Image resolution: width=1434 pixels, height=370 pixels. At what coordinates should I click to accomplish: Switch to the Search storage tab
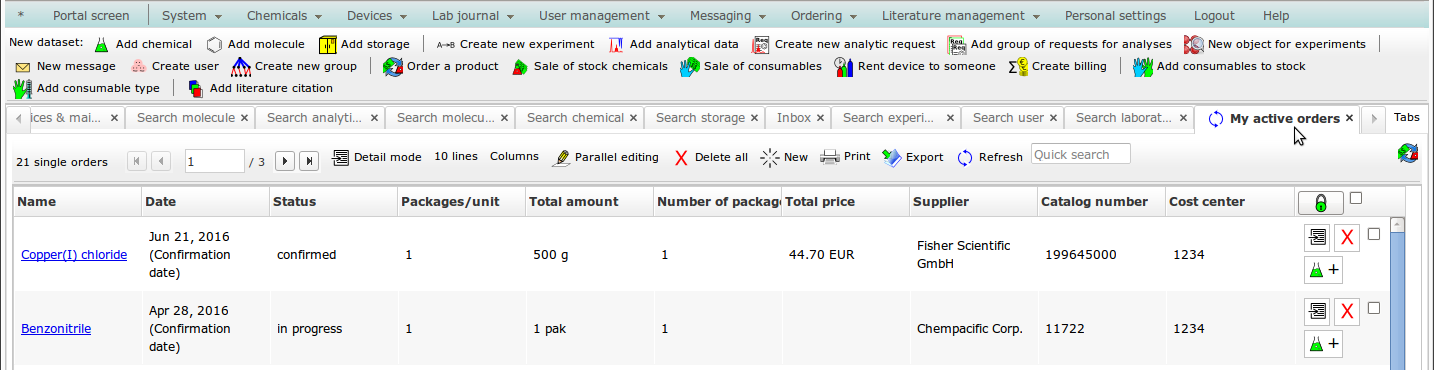pos(700,118)
